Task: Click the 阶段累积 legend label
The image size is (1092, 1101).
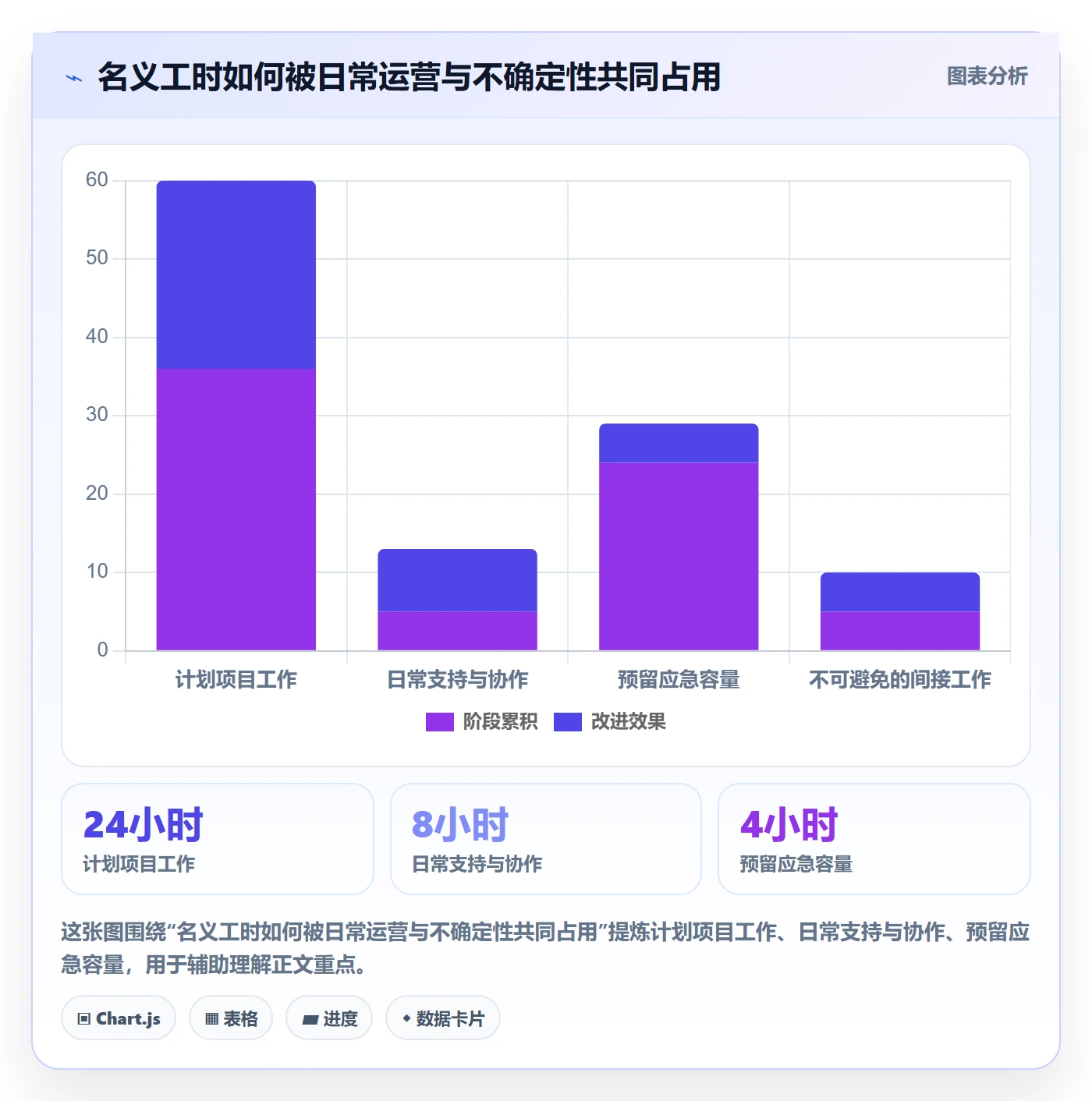Action: tap(500, 722)
